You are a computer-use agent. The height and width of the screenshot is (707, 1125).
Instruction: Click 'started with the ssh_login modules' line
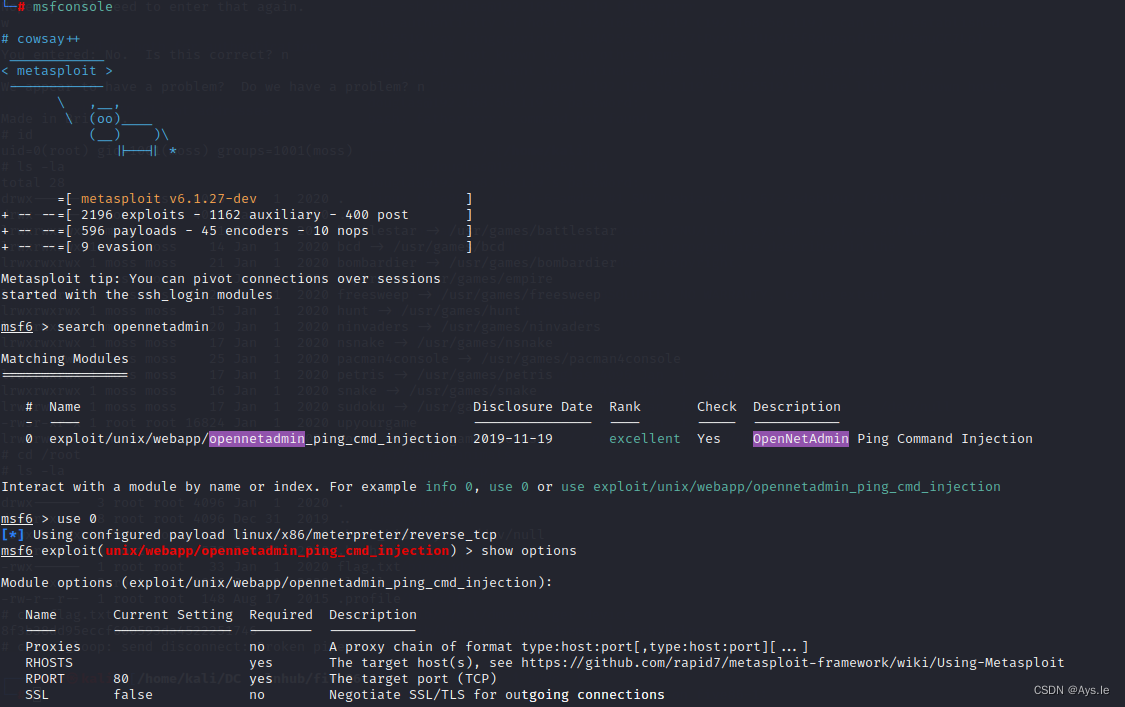click(137, 295)
